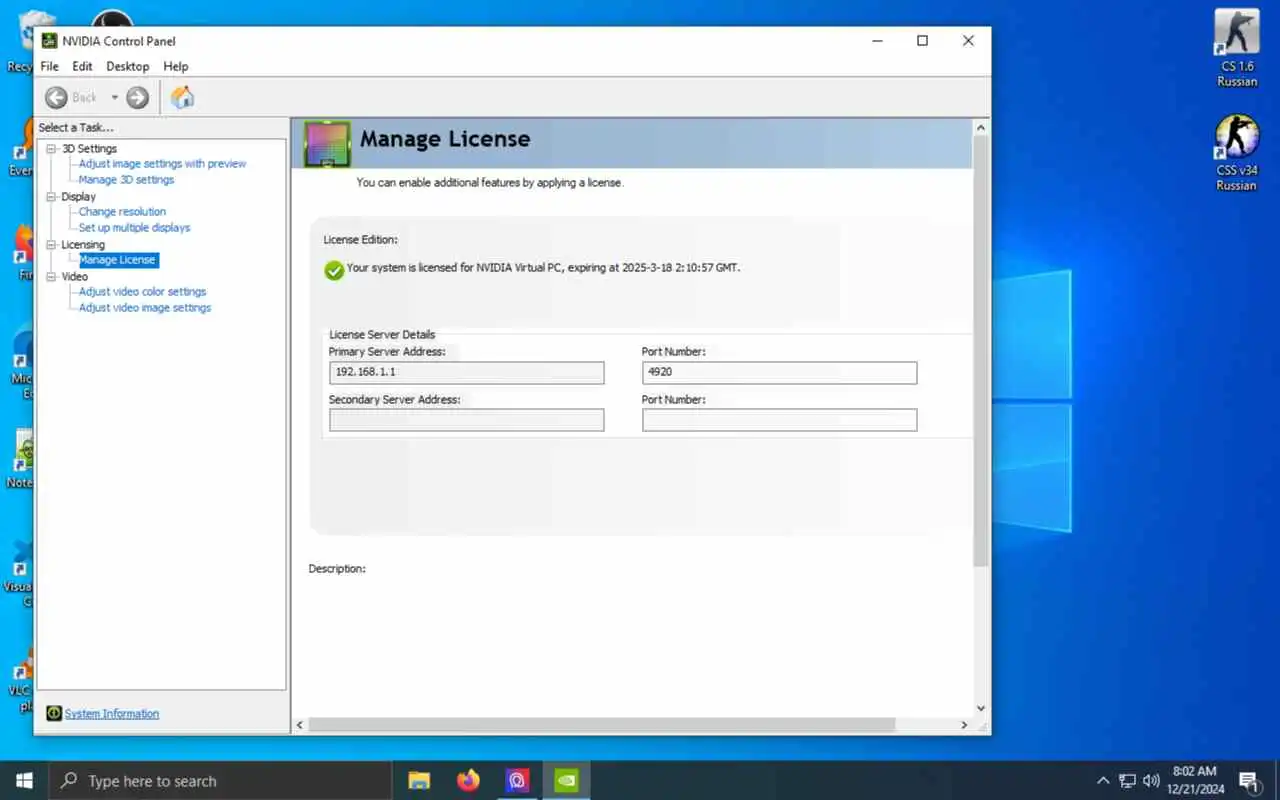The image size is (1280, 800).
Task: Open Set up multiple displays task
Action: pyautogui.click(x=134, y=228)
